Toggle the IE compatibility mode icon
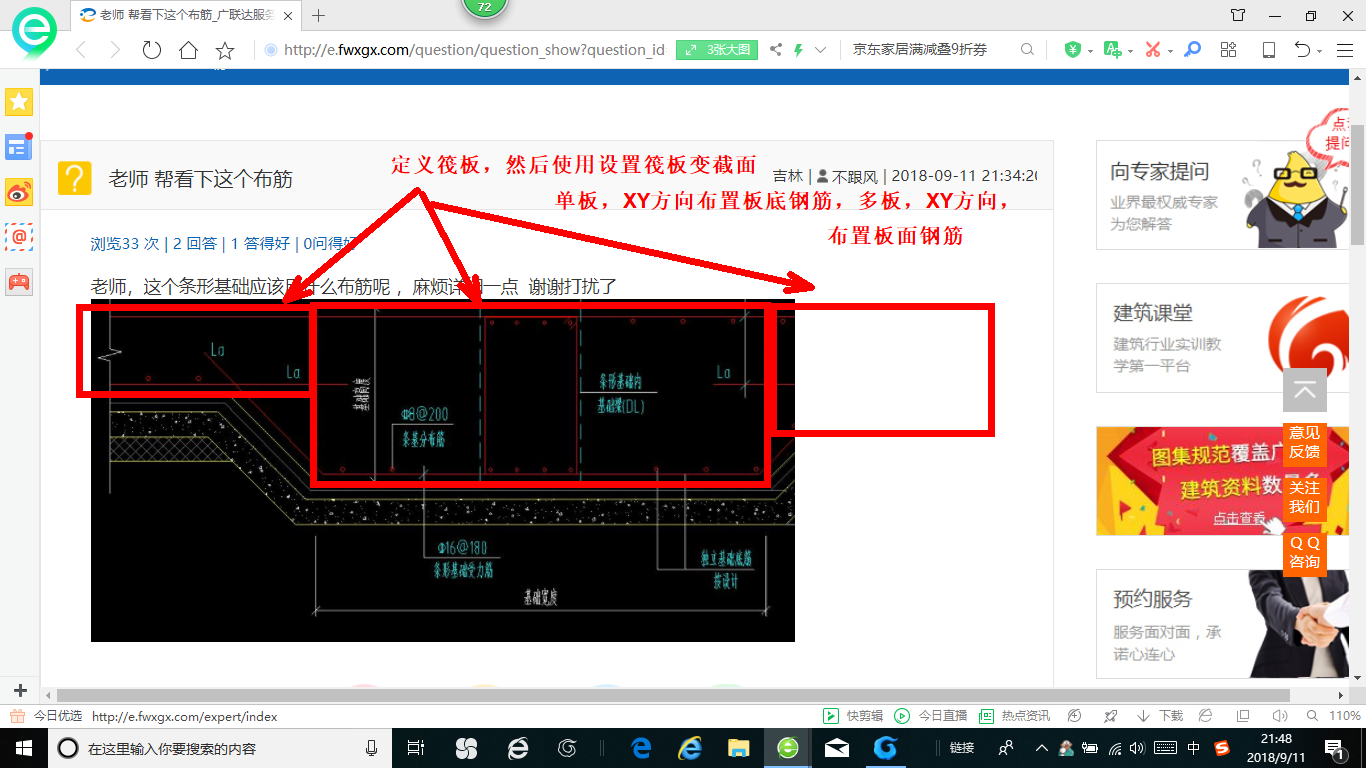1366x768 pixels. (x=1206, y=716)
